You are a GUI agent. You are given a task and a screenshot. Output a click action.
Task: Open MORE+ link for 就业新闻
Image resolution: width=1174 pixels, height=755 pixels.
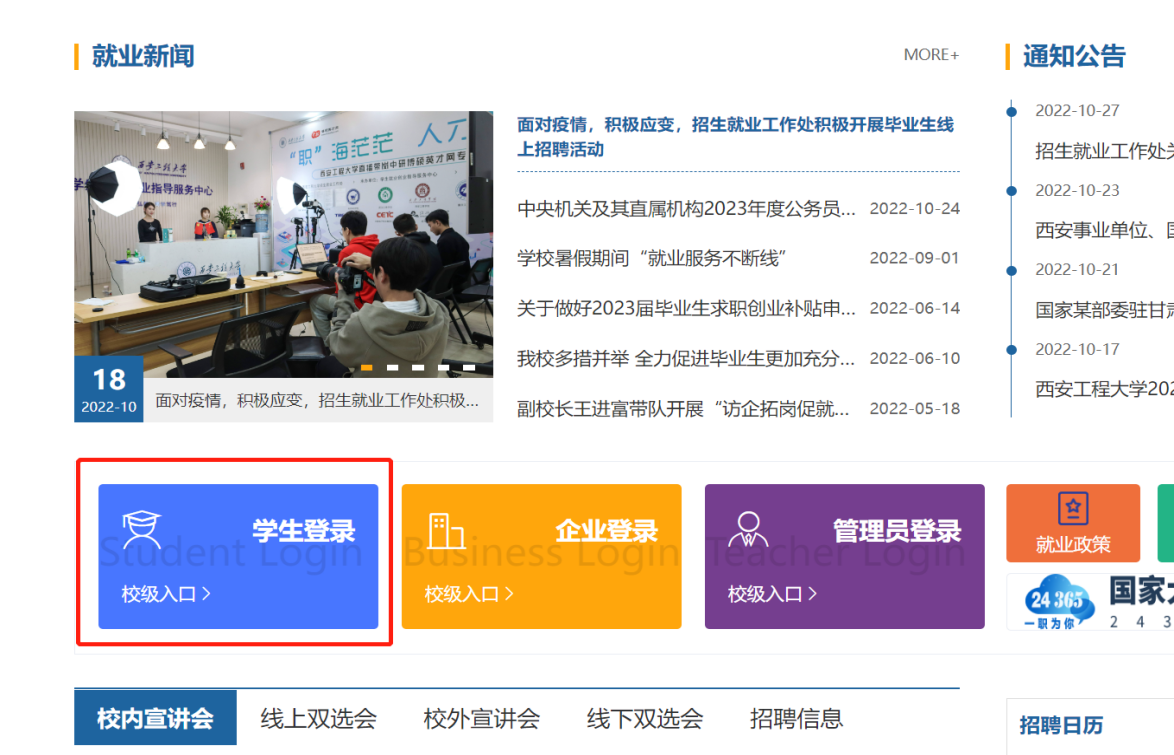pyautogui.click(x=930, y=55)
